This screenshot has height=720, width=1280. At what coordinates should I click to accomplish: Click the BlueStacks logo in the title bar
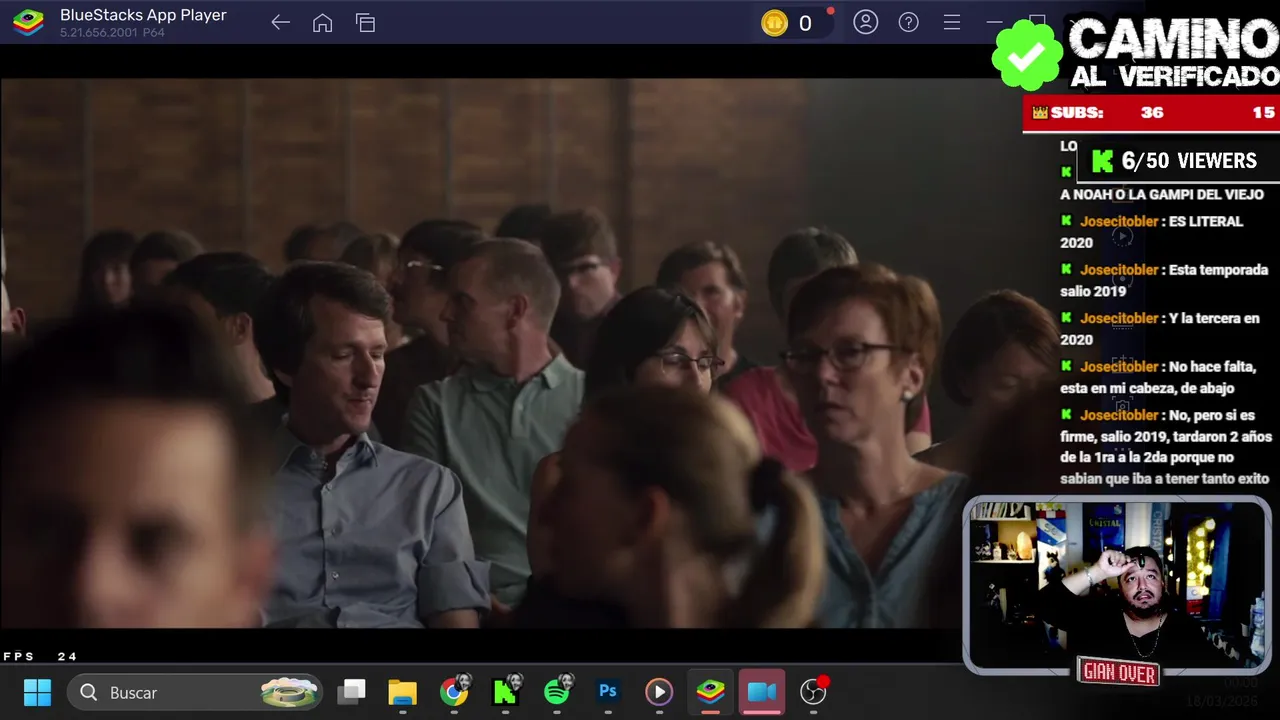28,22
